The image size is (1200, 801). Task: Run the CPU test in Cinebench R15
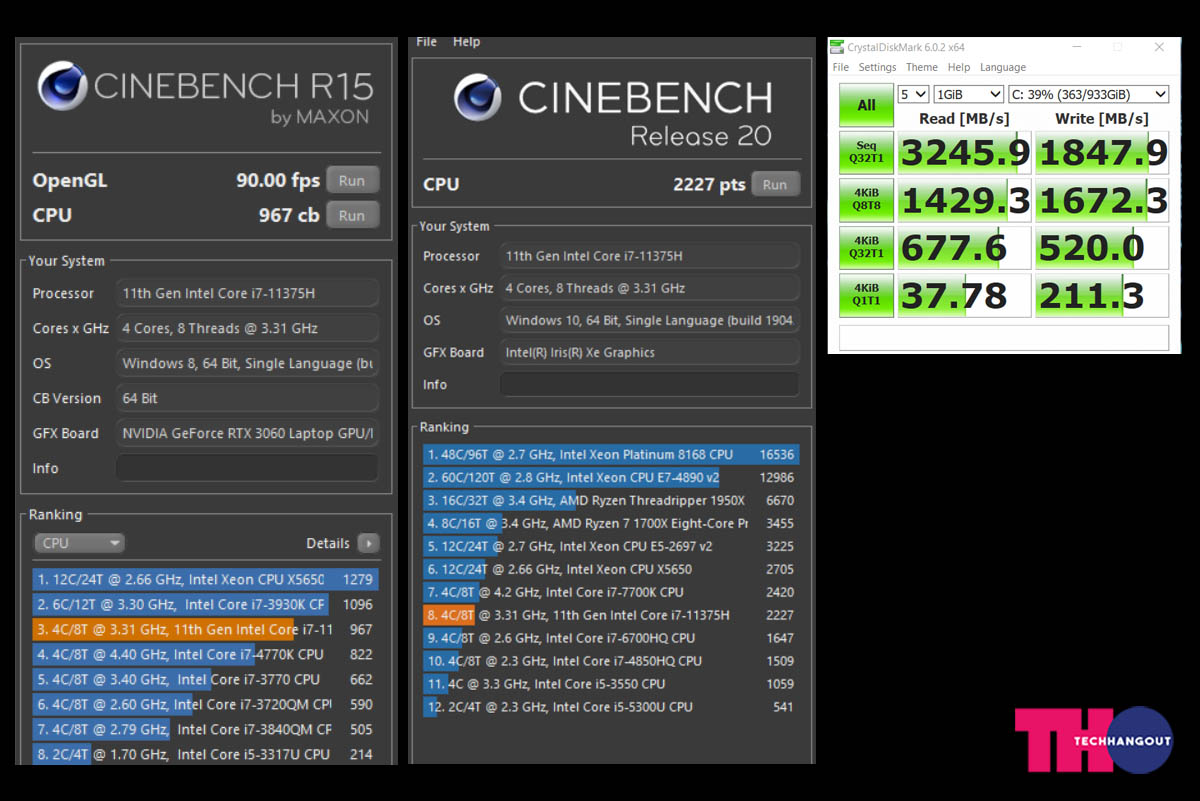click(x=352, y=215)
